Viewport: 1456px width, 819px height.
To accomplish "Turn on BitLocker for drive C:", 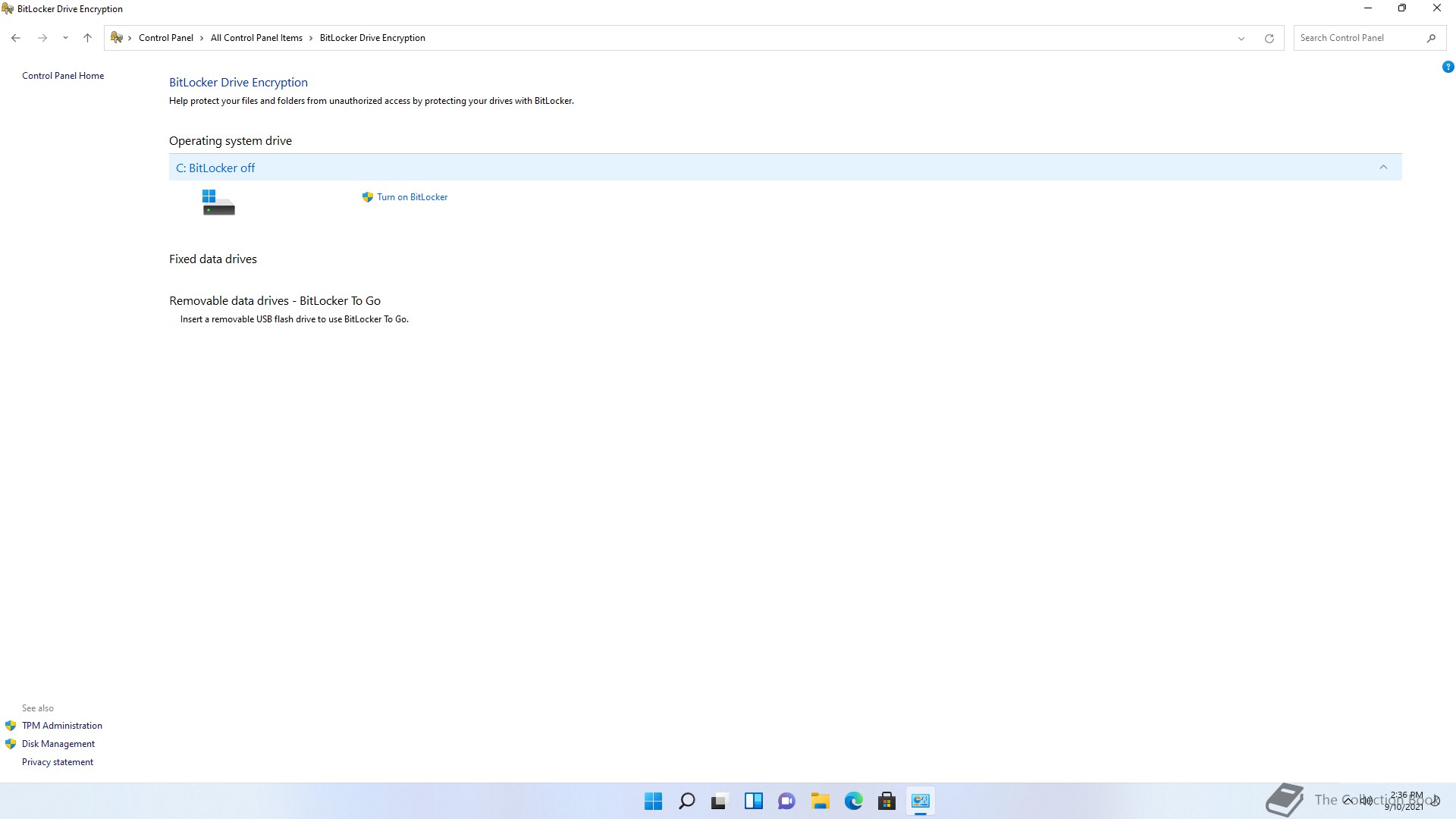I will [412, 197].
